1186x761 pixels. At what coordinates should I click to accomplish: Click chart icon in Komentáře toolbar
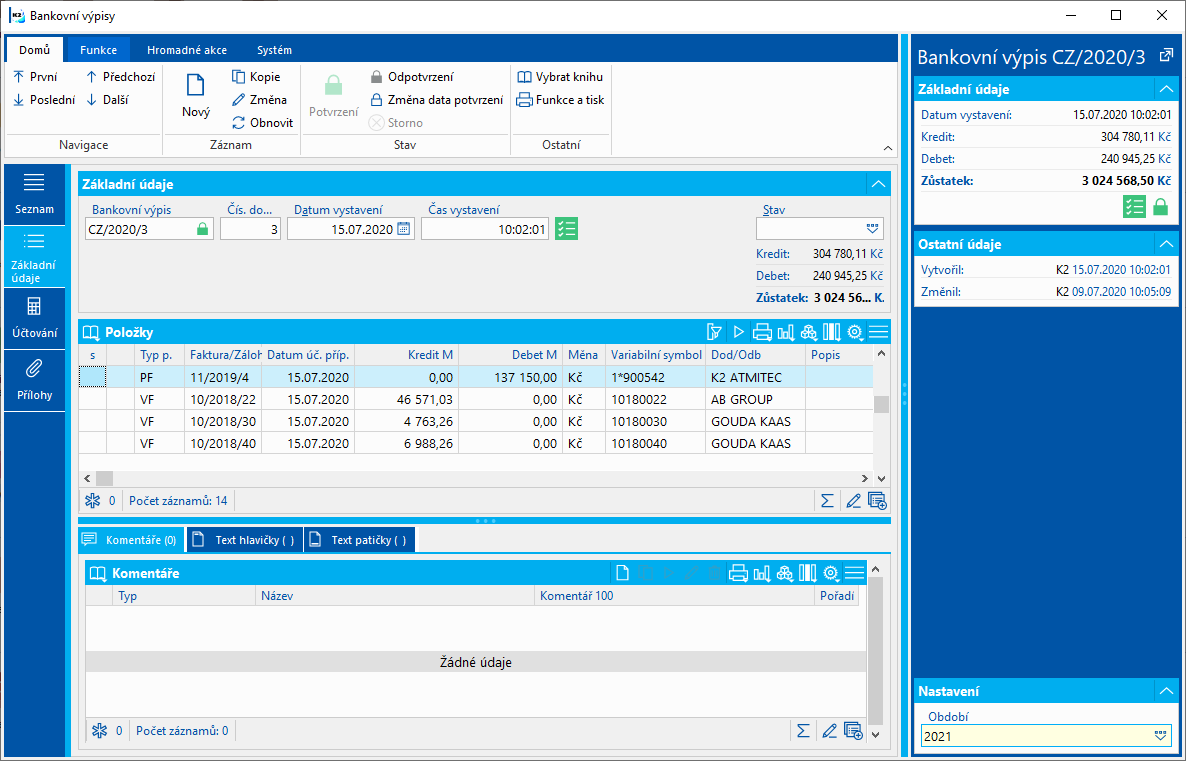click(762, 573)
